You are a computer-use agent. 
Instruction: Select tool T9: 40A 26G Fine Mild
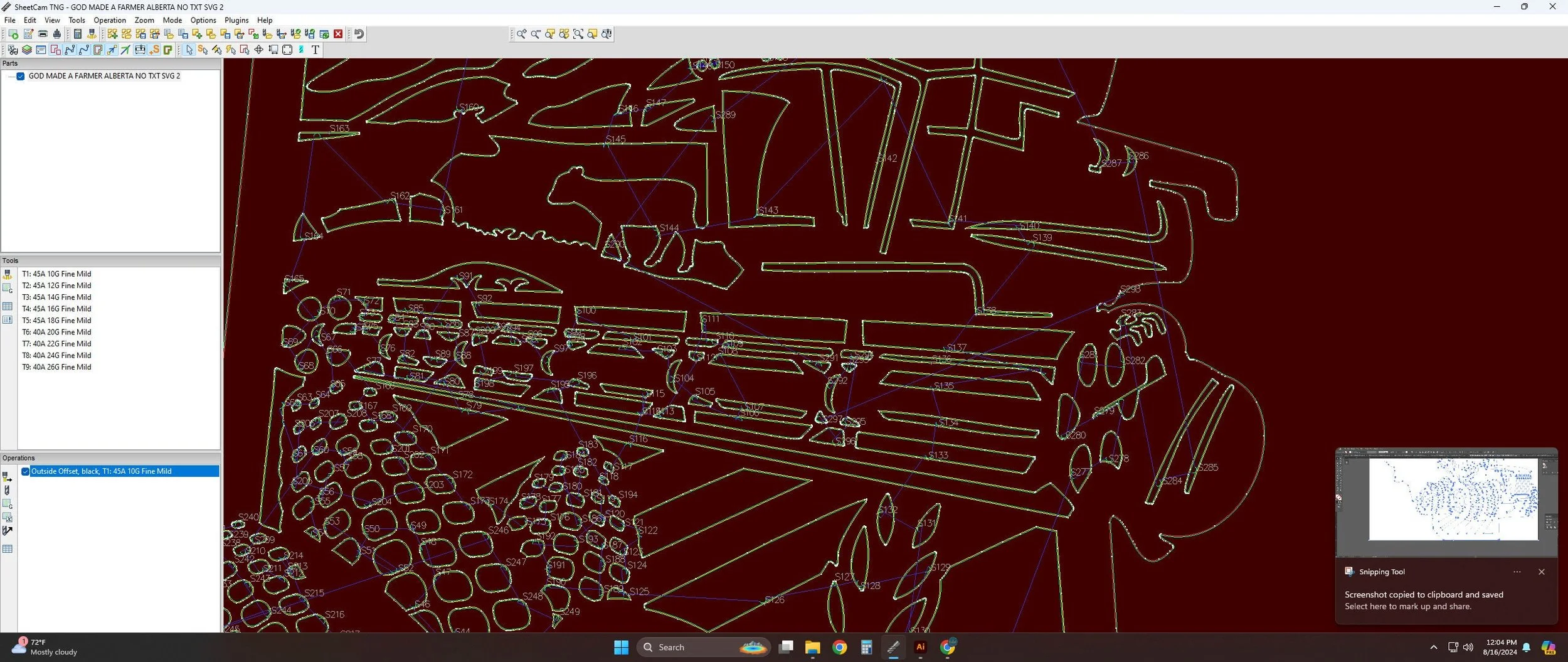[x=56, y=367]
